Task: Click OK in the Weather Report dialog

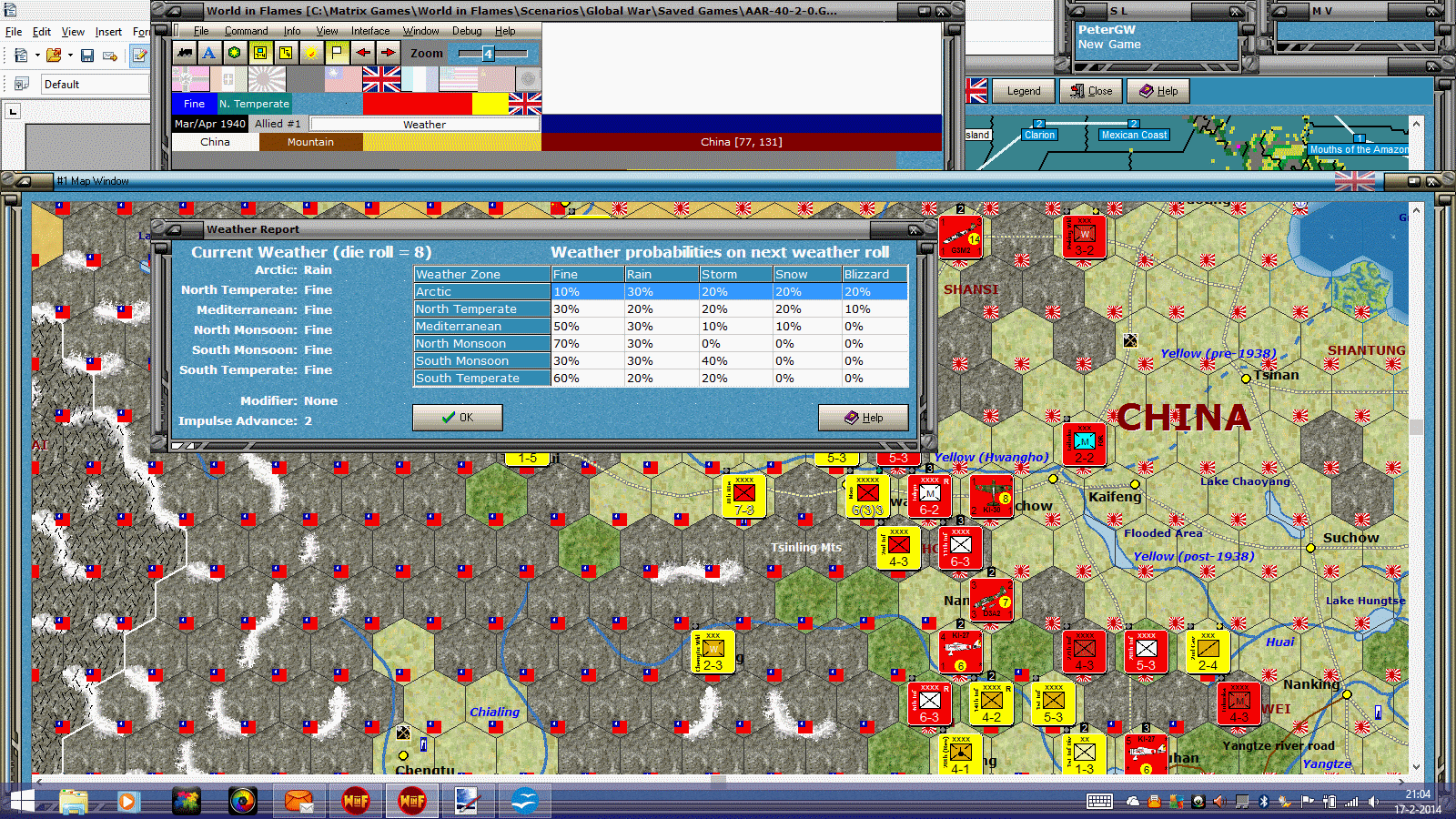Action: point(458,418)
